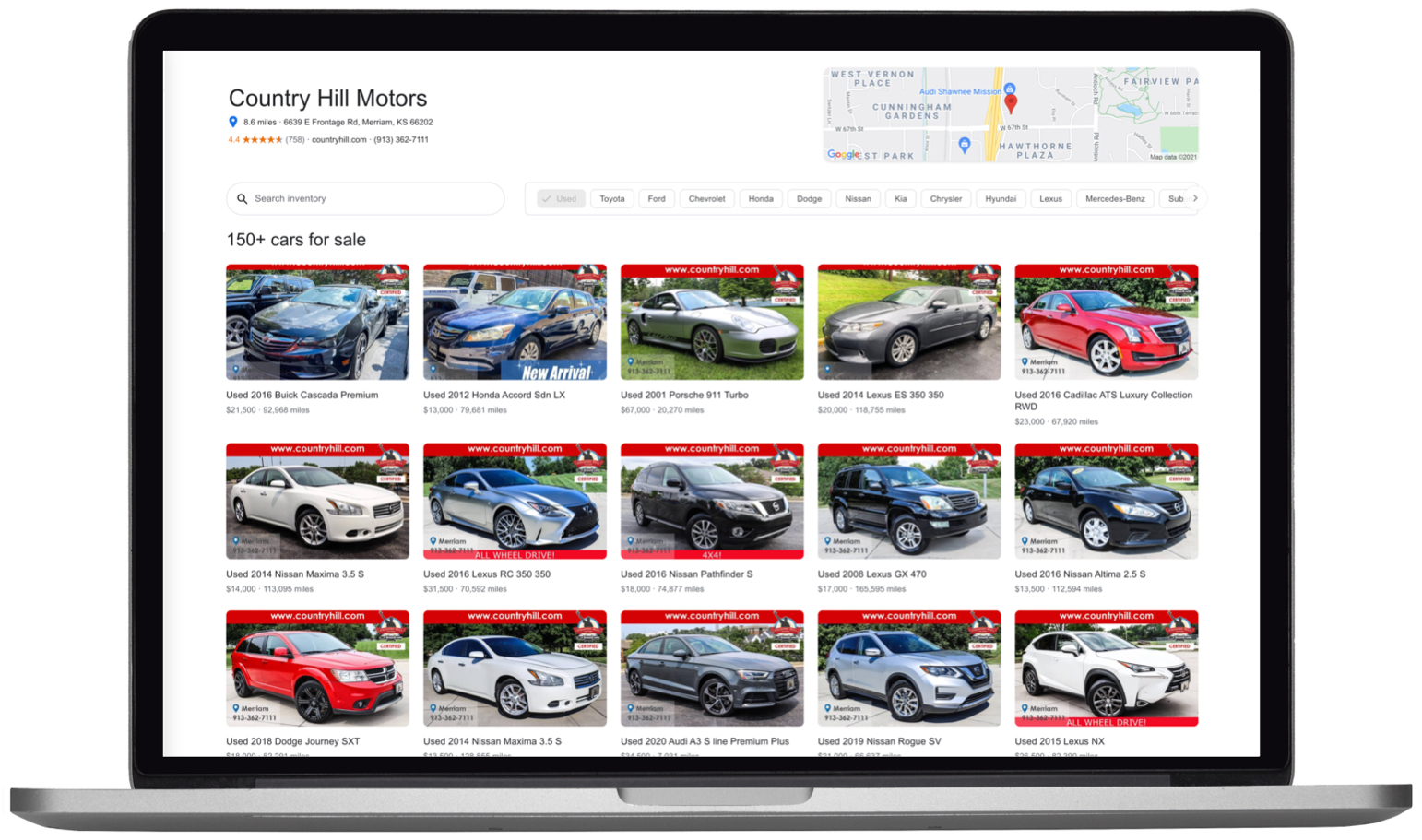The width and height of the screenshot is (1422, 840).
Task: Open the 2001 Porsche 911 Turbo photo
Action: click(x=712, y=322)
